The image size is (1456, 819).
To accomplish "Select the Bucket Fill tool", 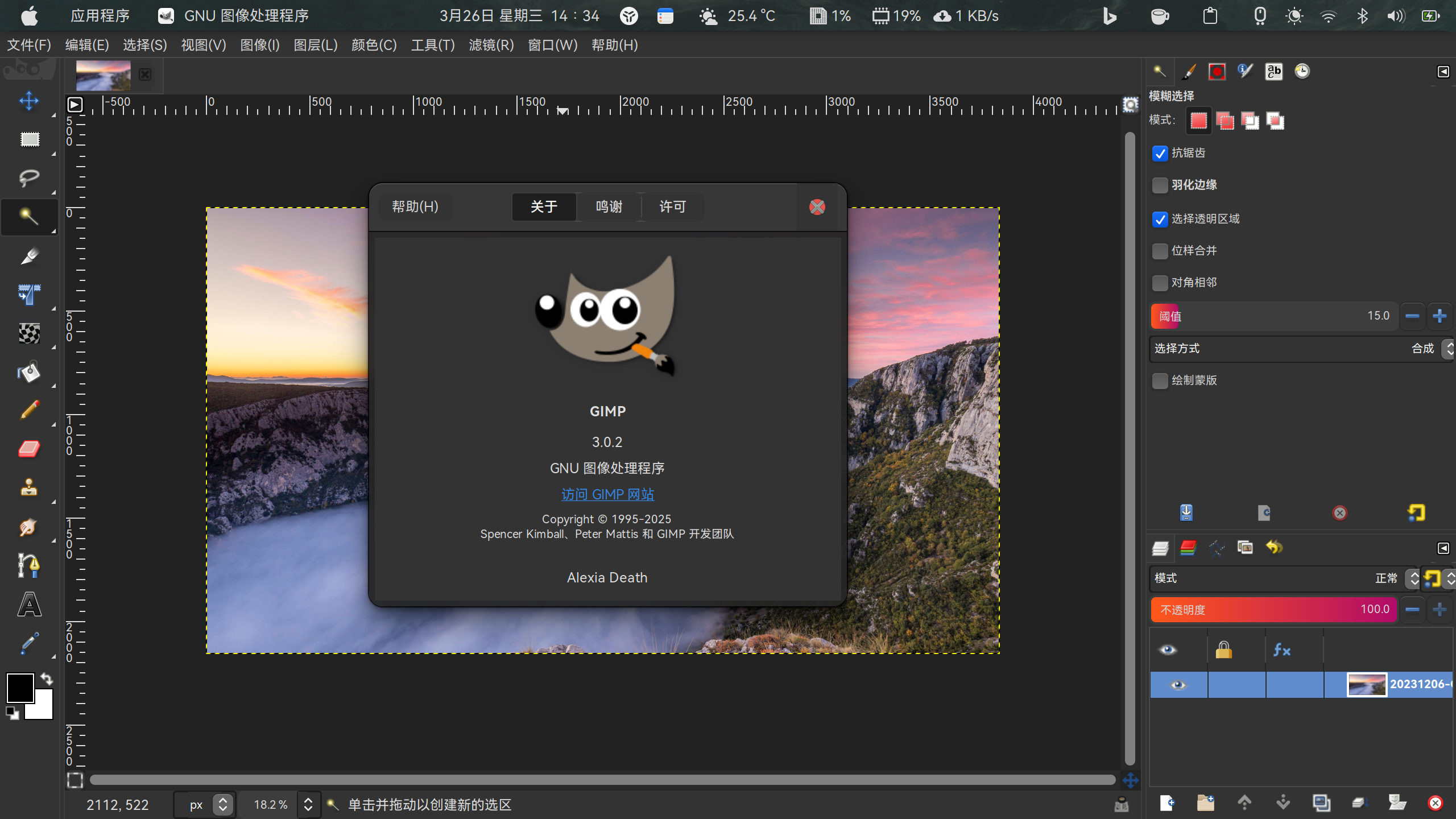I will click(x=29, y=372).
